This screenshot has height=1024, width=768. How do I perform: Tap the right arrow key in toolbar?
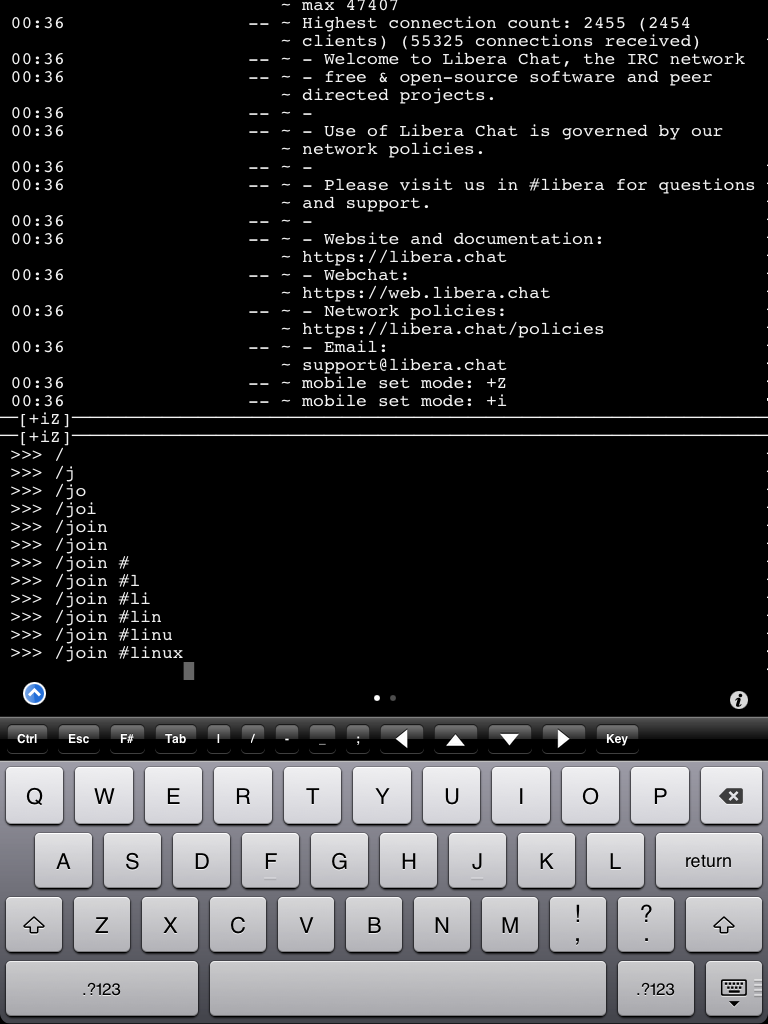pos(563,739)
